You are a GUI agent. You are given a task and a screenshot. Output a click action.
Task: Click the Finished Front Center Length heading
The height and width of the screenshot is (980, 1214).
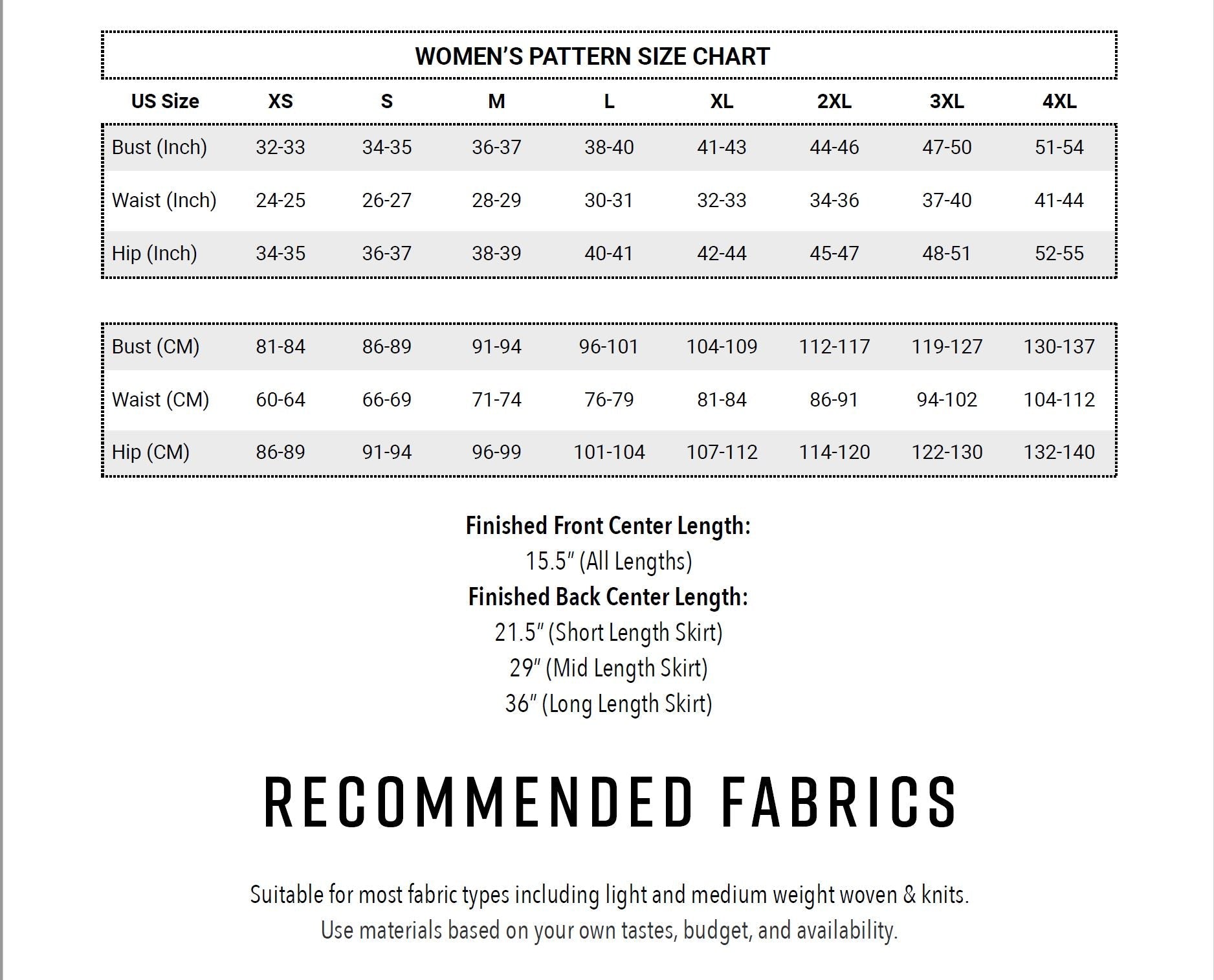pyautogui.click(x=608, y=526)
